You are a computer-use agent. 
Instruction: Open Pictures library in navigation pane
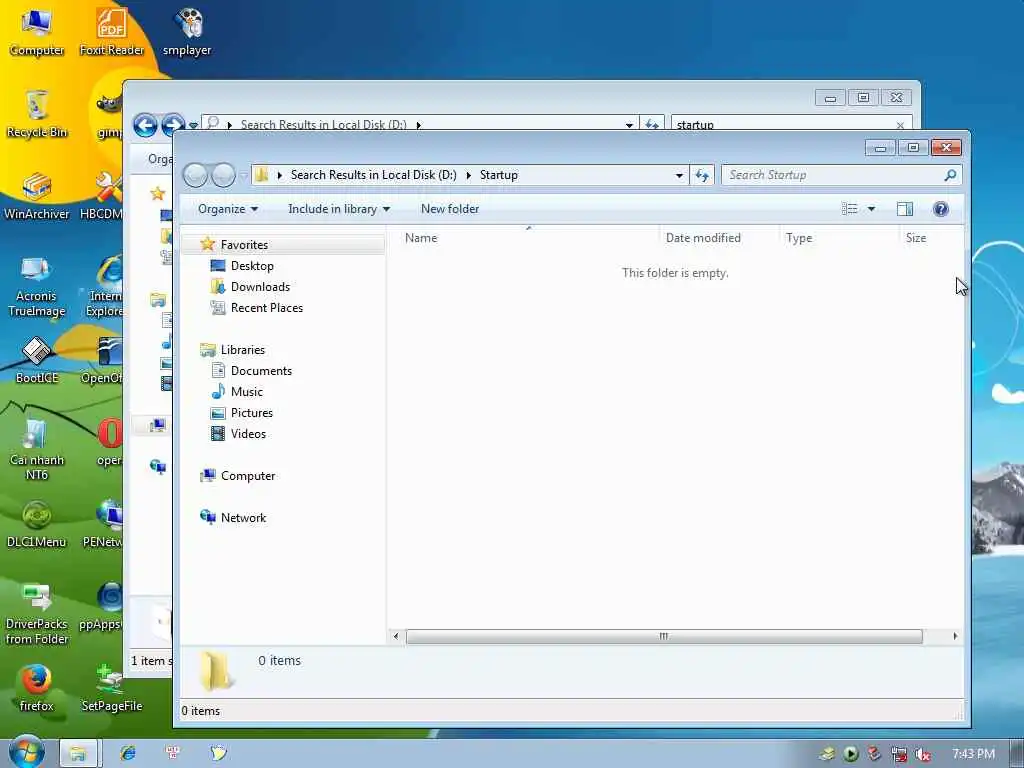click(x=251, y=413)
